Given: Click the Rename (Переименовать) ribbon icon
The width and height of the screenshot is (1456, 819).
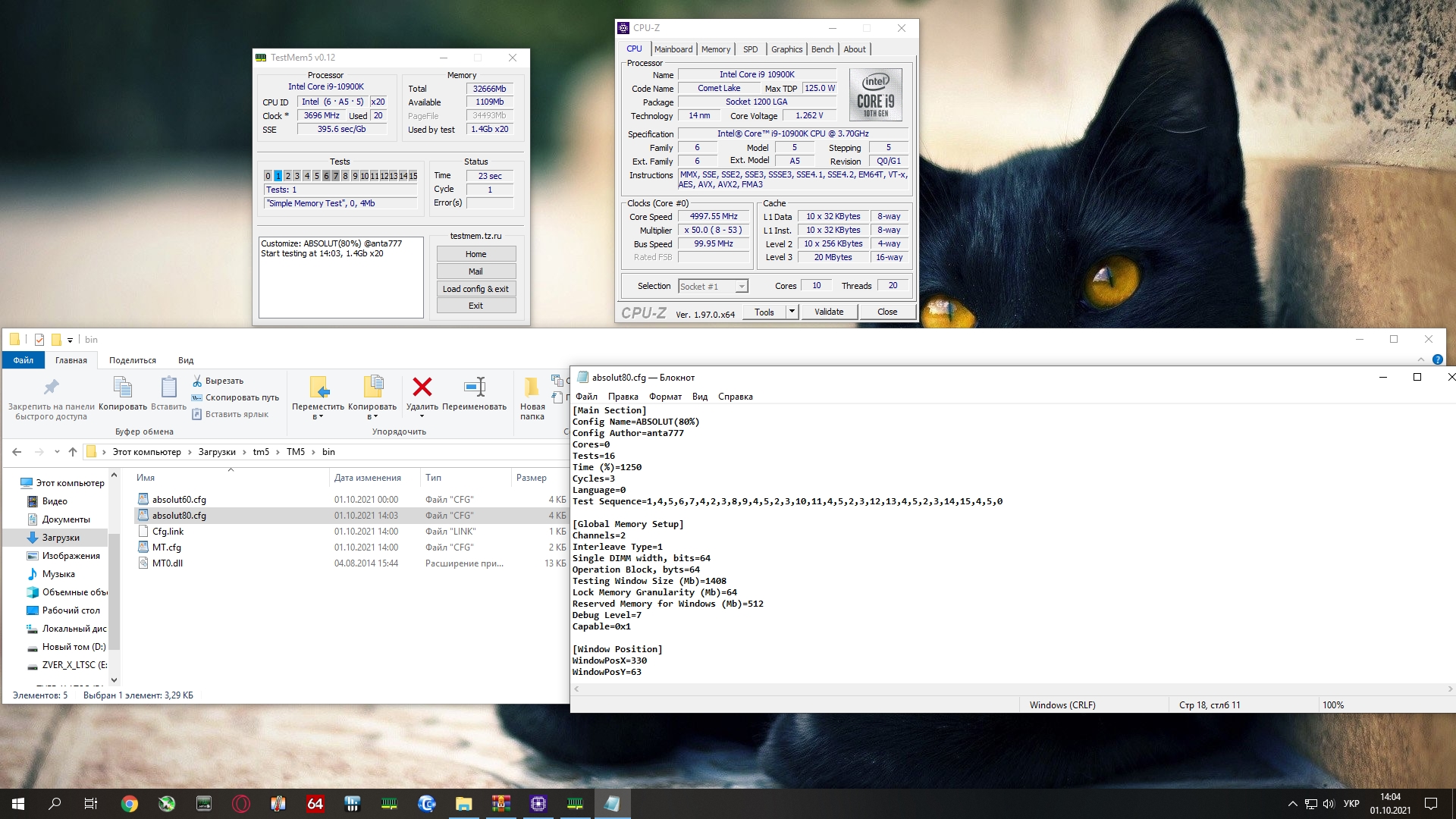Looking at the screenshot, I should [475, 388].
